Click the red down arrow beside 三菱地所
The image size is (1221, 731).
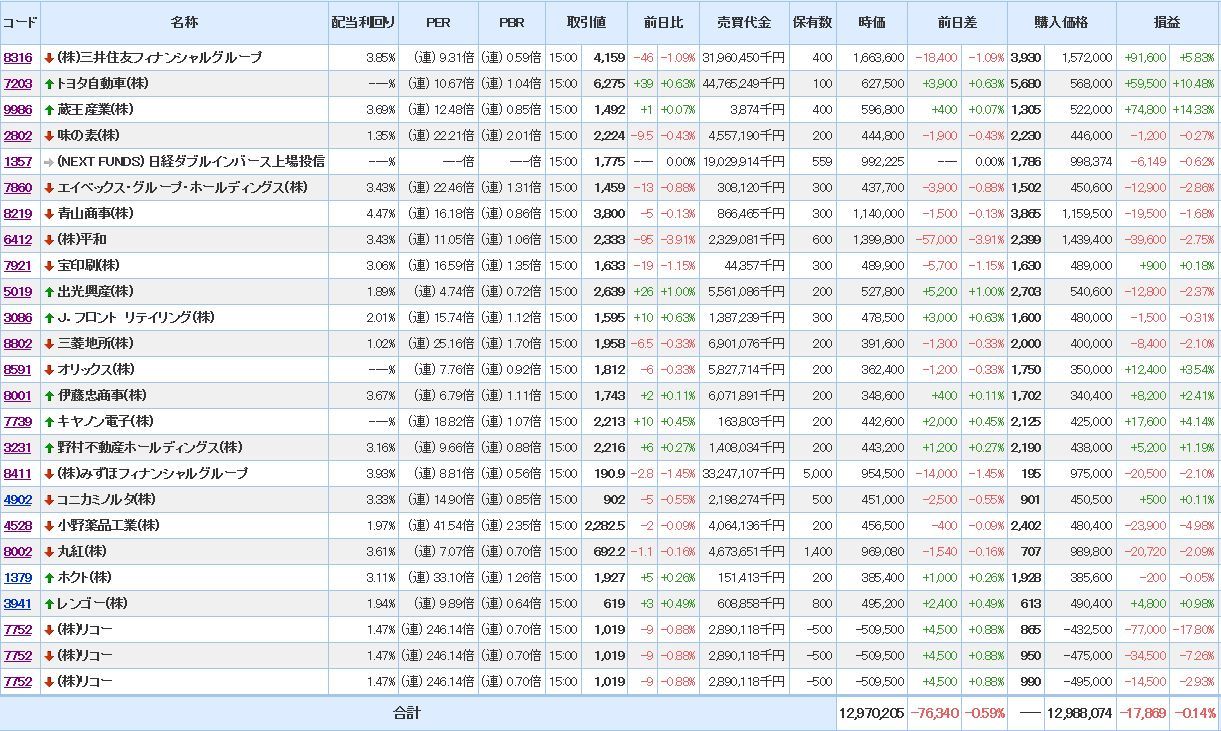coord(48,344)
